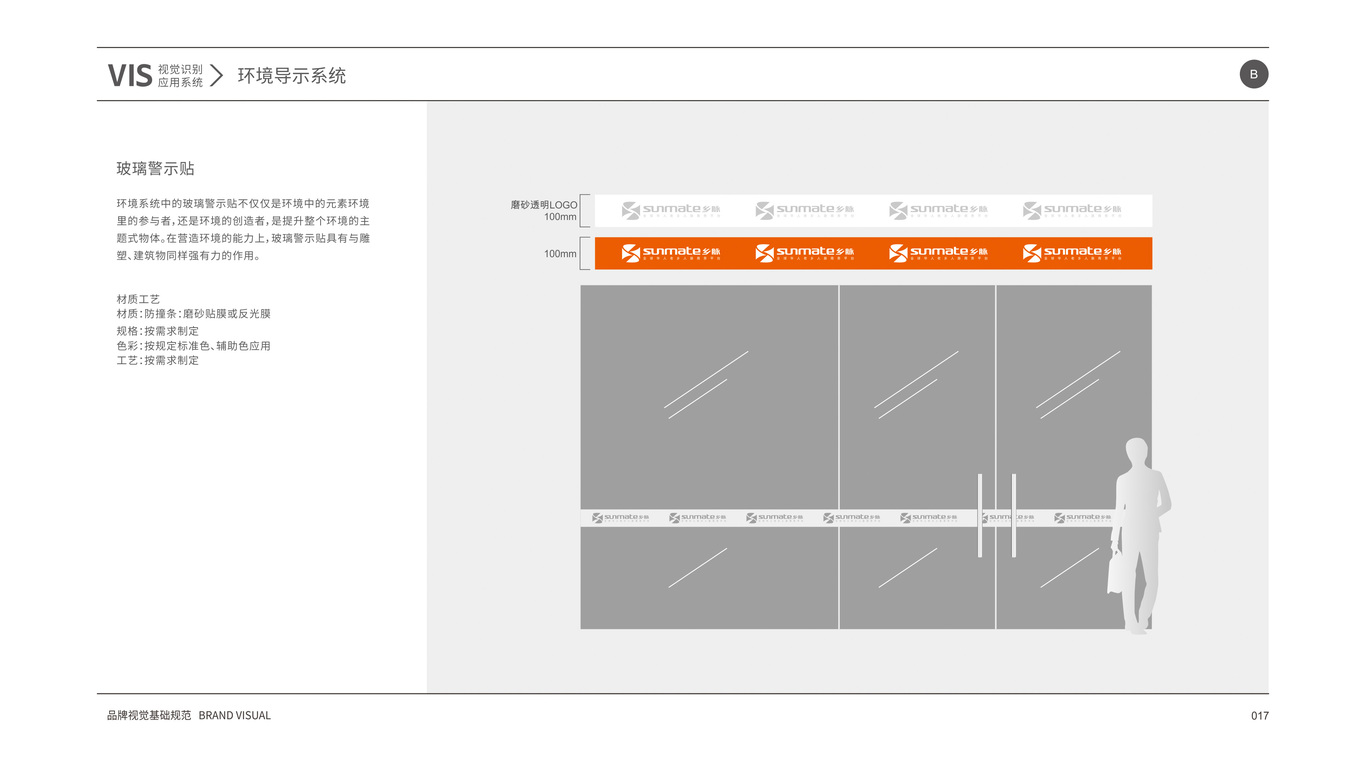Click the left glass door handle

980,516
